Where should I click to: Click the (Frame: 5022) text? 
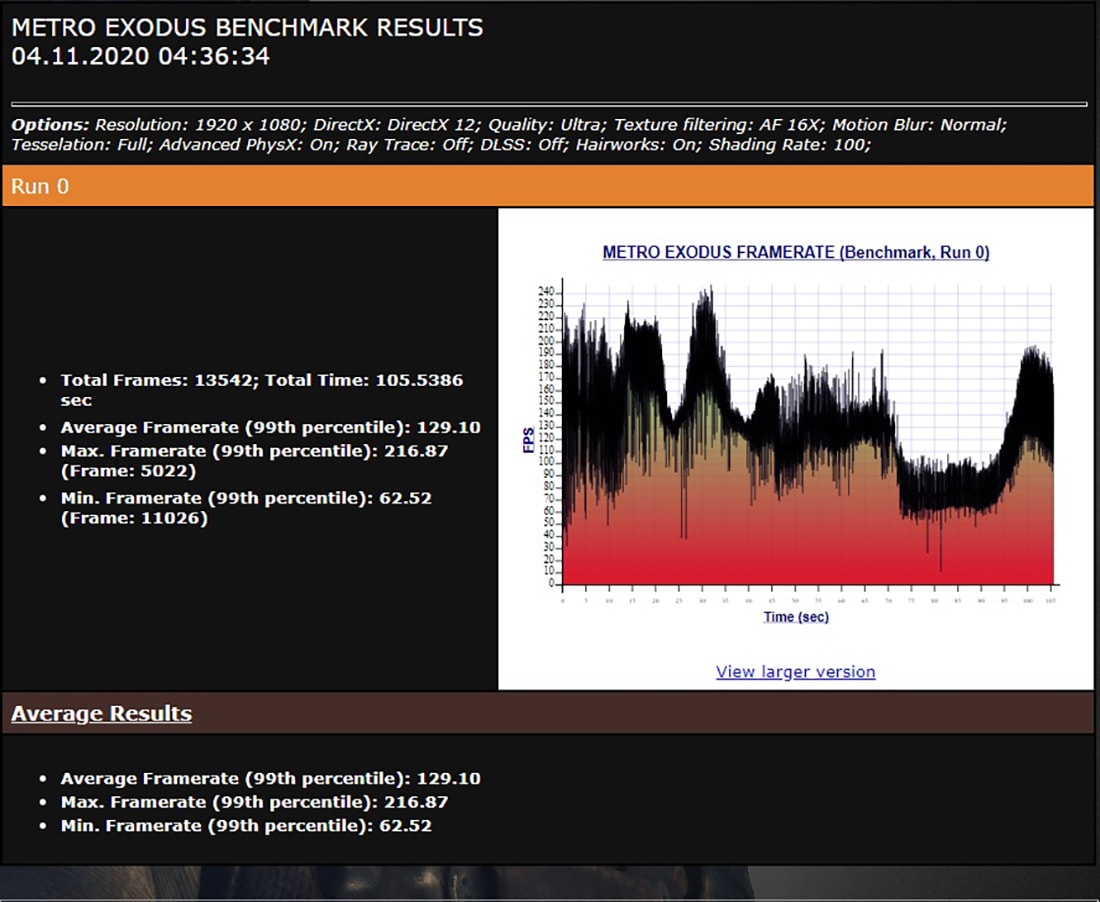click(x=128, y=471)
